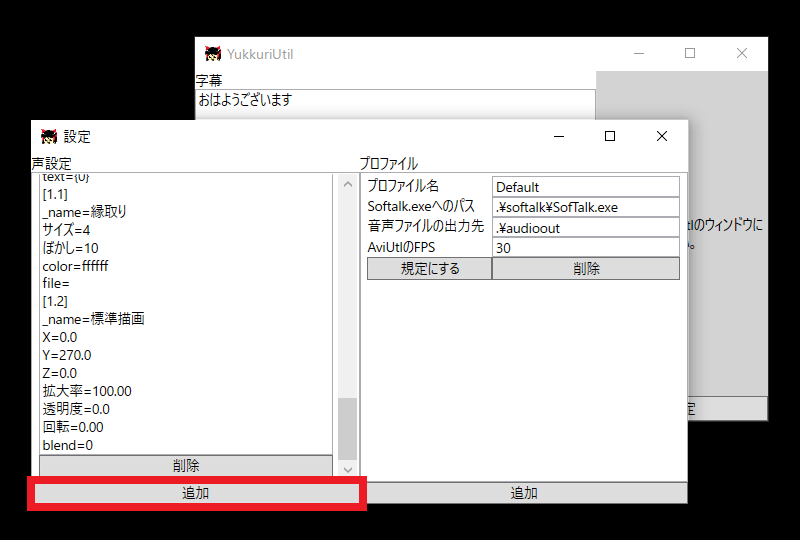Viewport: 800px width, 540px height.
Task: Maximize the 設定 window
Action: click(610, 136)
